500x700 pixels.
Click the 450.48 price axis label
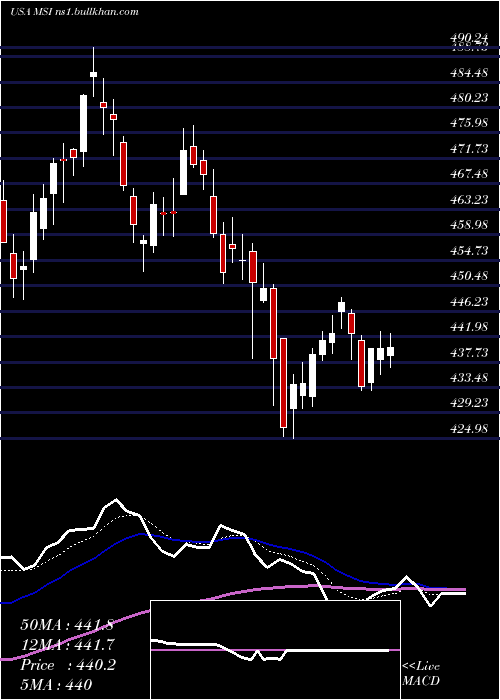[469, 276]
